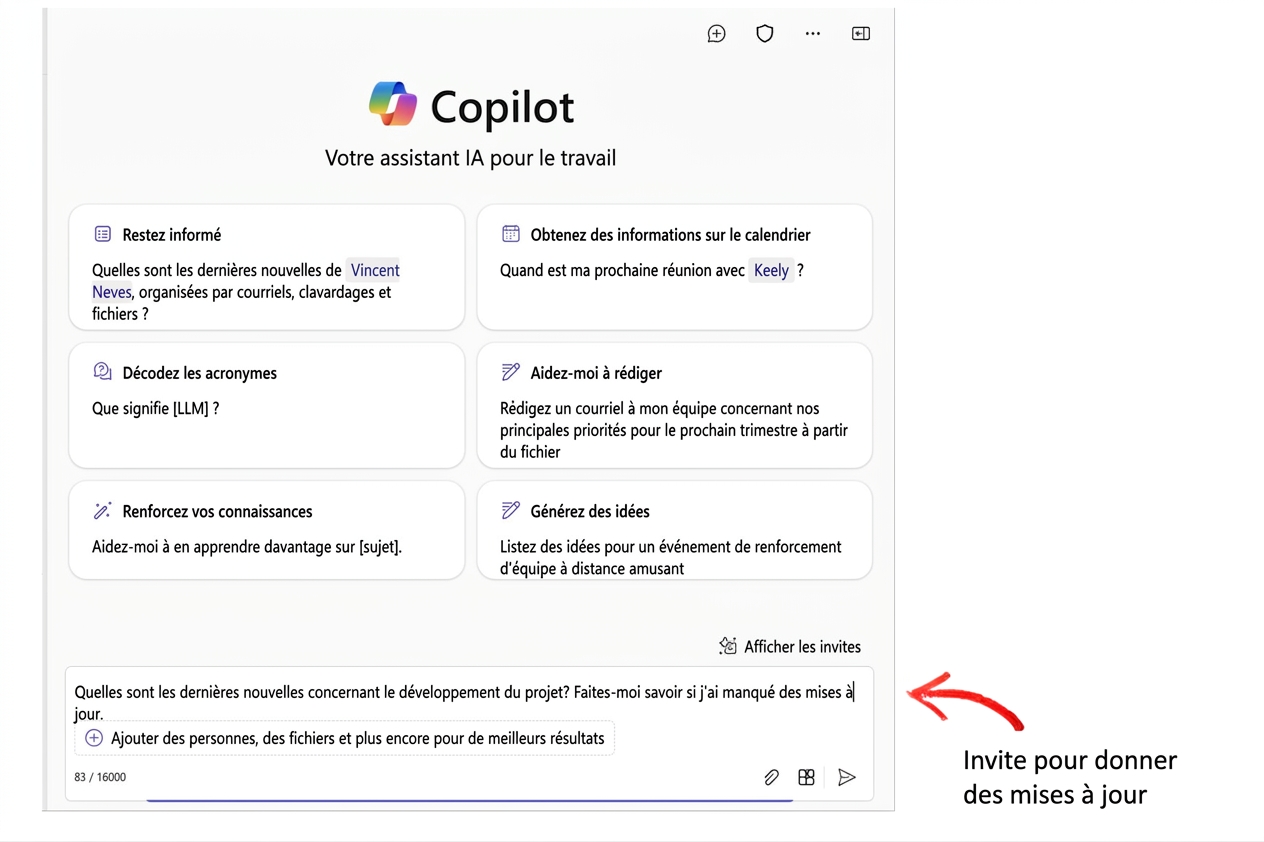Click the pencil icon beside Aidez-moi à rédiger
The image size is (1264, 842).
[x=511, y=372]
